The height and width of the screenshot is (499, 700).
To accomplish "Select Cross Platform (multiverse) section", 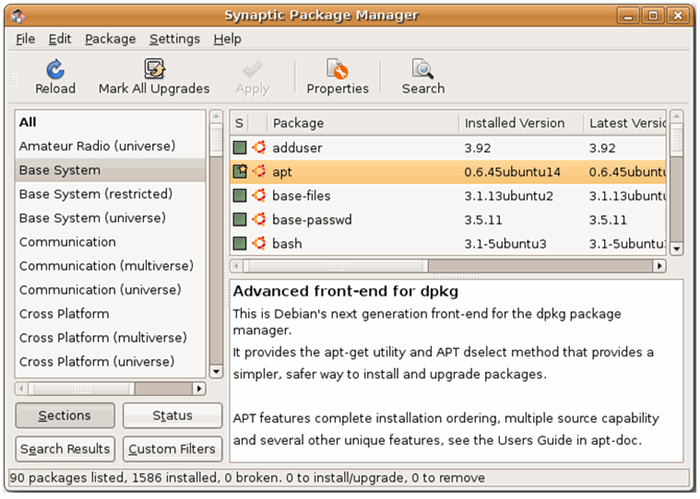I will pyautogui.click(x=110, y=338).
